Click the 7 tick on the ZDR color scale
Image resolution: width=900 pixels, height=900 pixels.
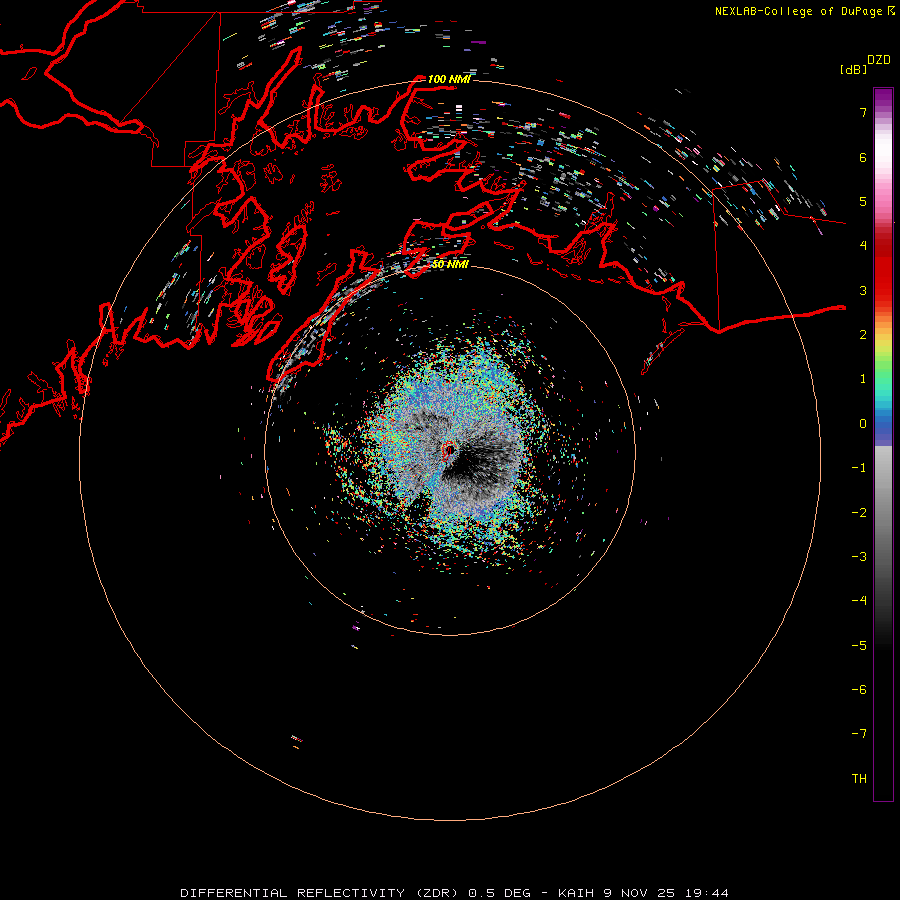[863, 112]
